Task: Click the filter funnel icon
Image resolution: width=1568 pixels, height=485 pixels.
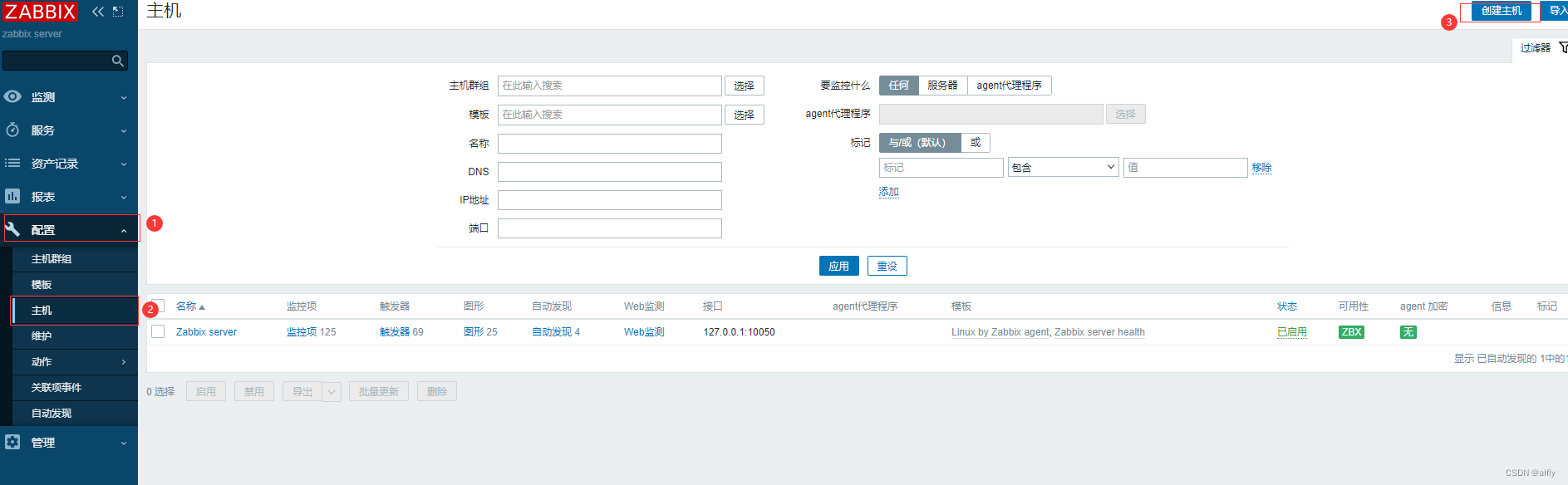Action: click(1562, 47)
